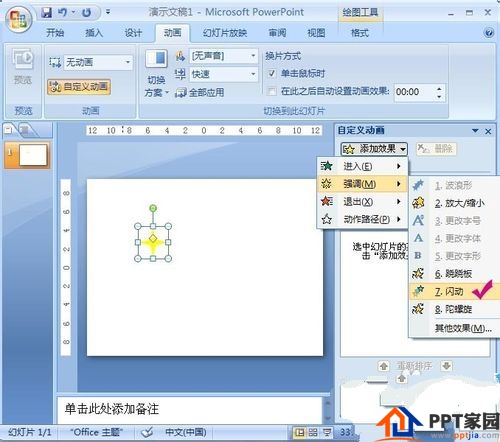Close the 自定义动画 task pane
Image resolution: width=500 pixels, height=442 pixels.
tap(488, 131)
